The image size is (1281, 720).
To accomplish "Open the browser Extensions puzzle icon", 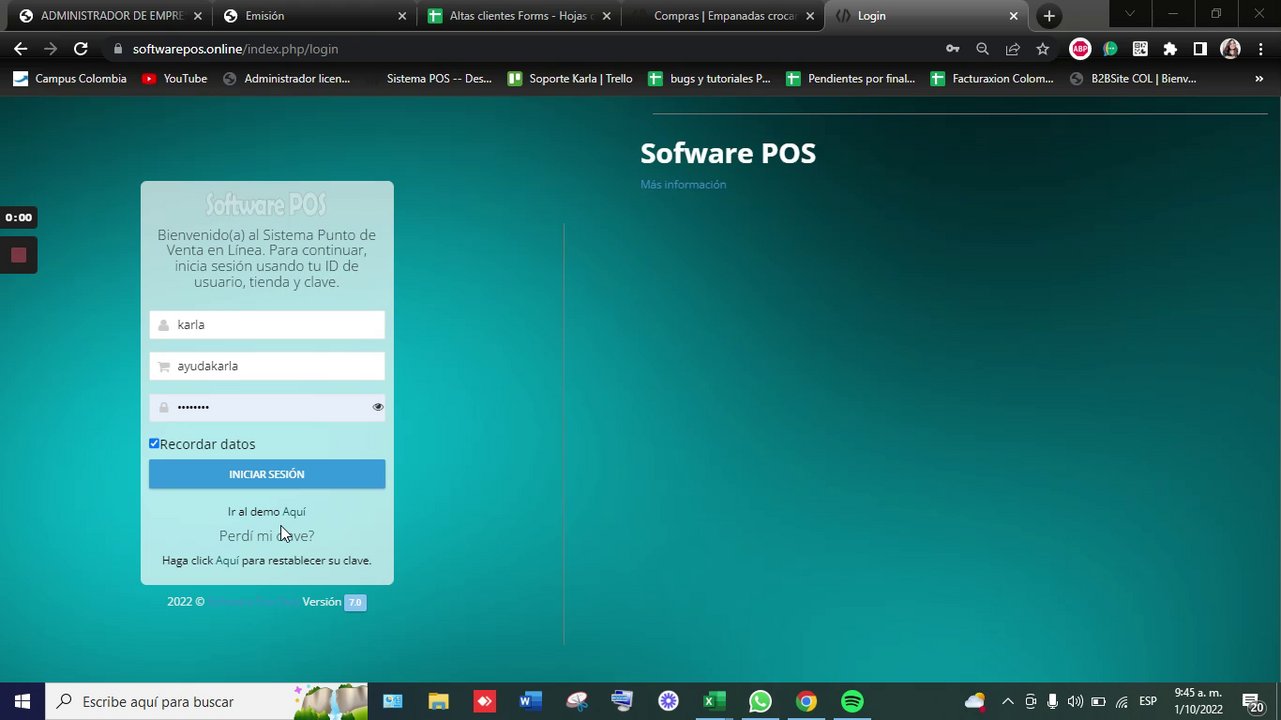I will (1170, 49).
